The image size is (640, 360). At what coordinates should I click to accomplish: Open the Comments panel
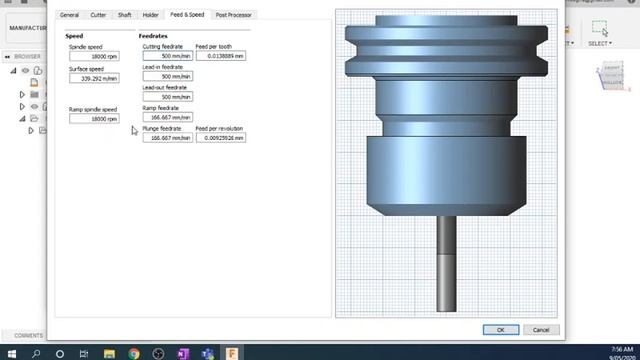[x=29, y=336]
